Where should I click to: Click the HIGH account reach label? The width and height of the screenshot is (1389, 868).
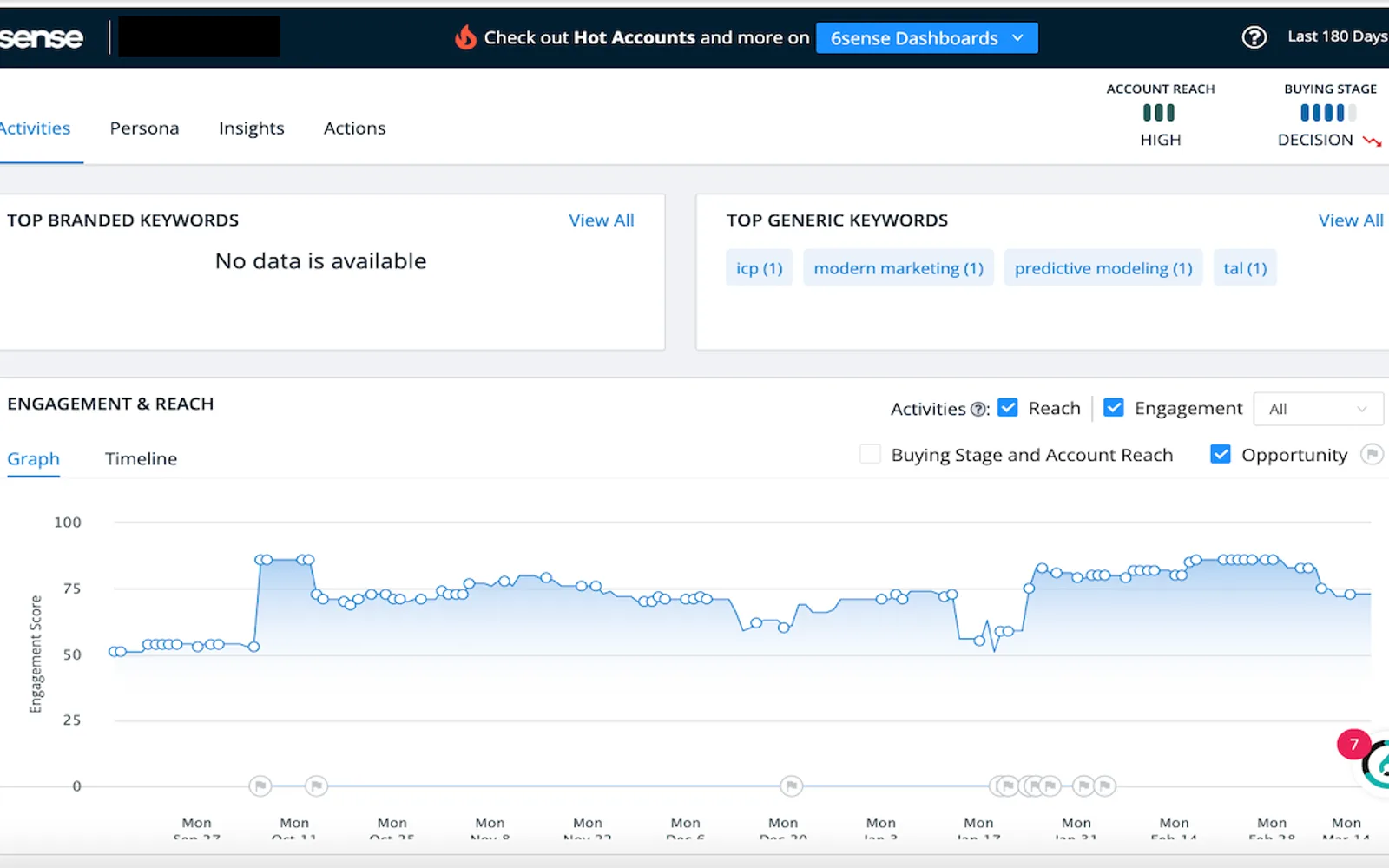click(1161, 140)
